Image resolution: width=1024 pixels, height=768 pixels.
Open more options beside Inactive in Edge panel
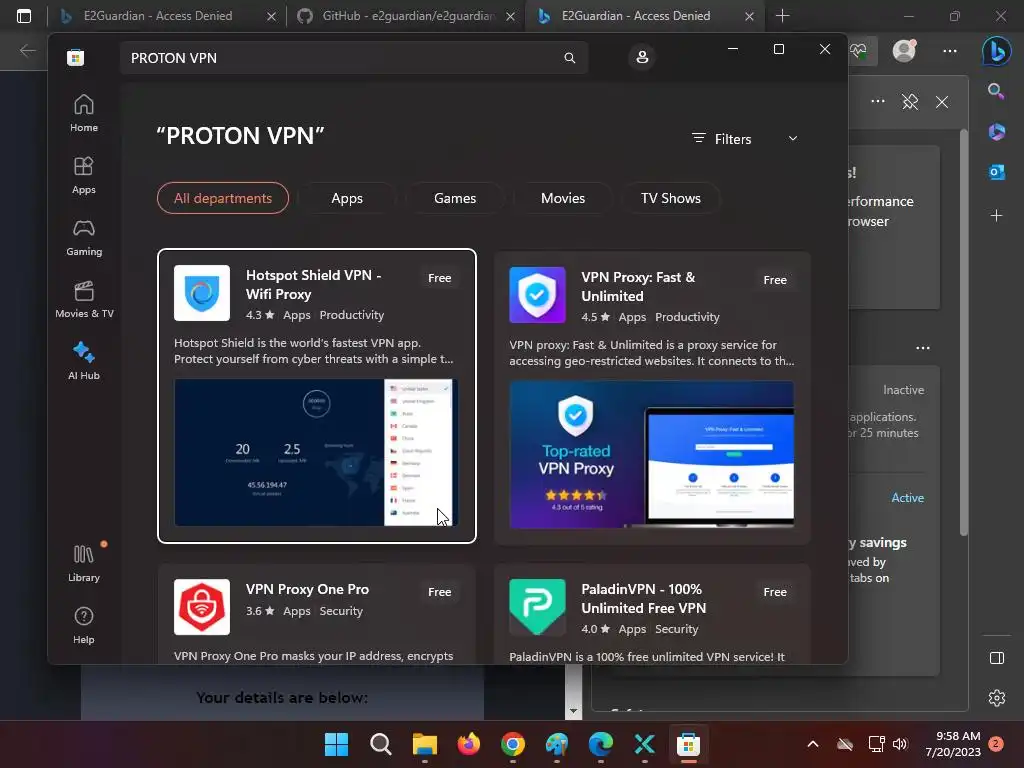[x=923, y=348]
